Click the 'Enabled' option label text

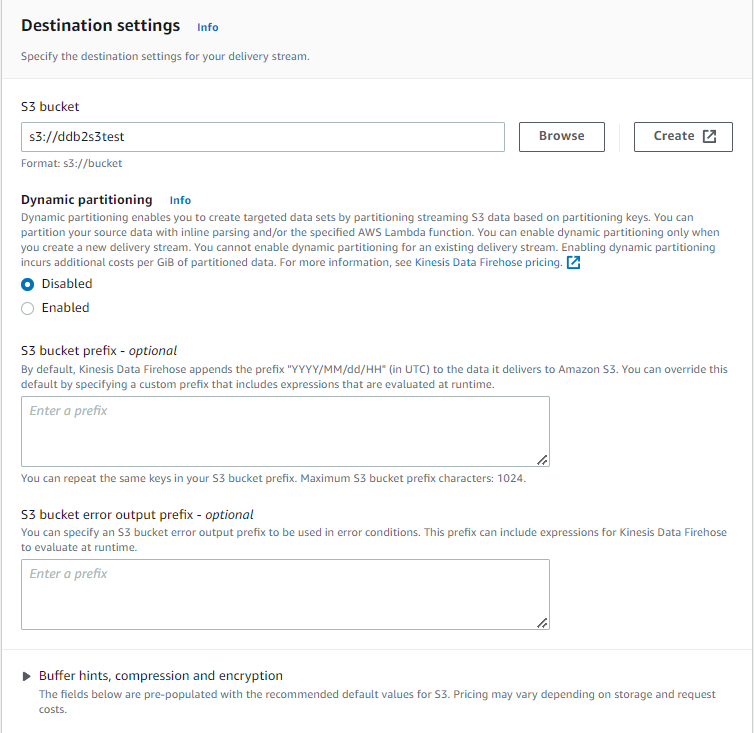tap(65, 308)
